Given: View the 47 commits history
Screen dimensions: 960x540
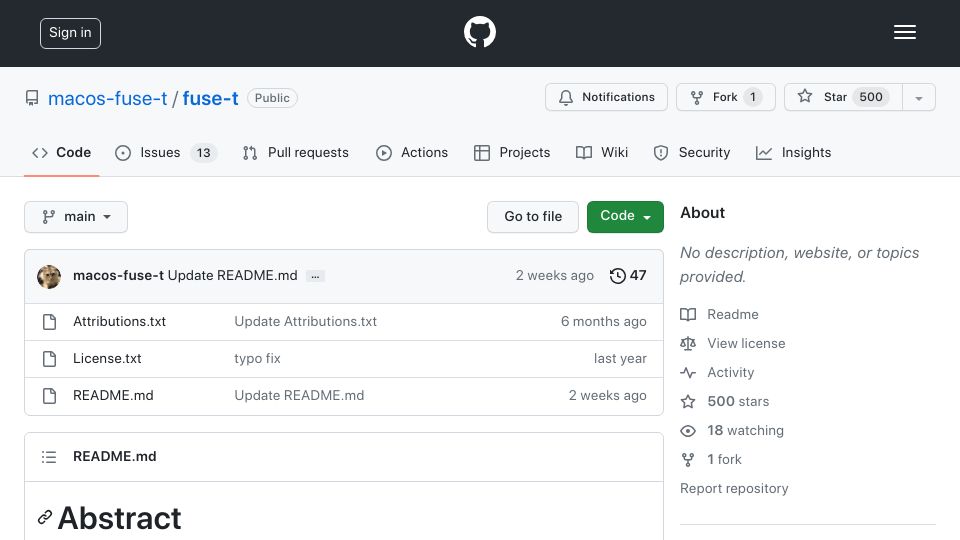Looking at the screenshot, I should pos(628,276).
